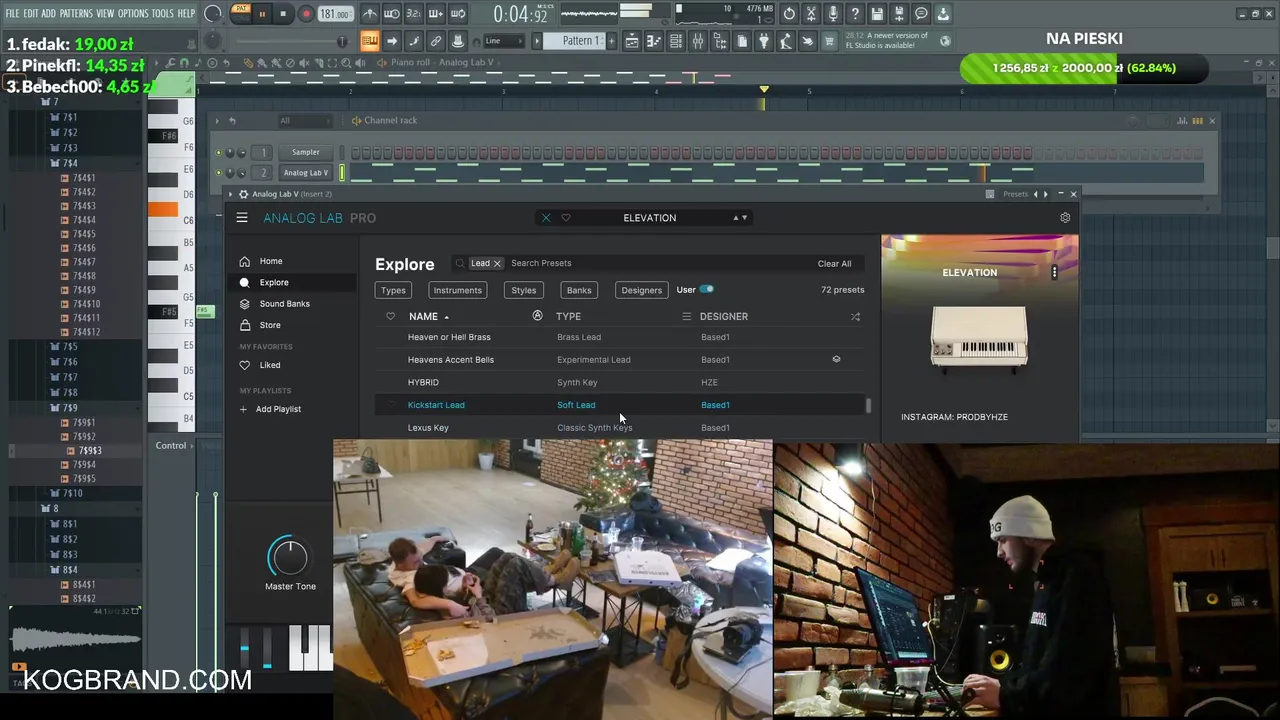1280x720 pixels.
Task: Click the record button in transport
Action: (306, 13)
